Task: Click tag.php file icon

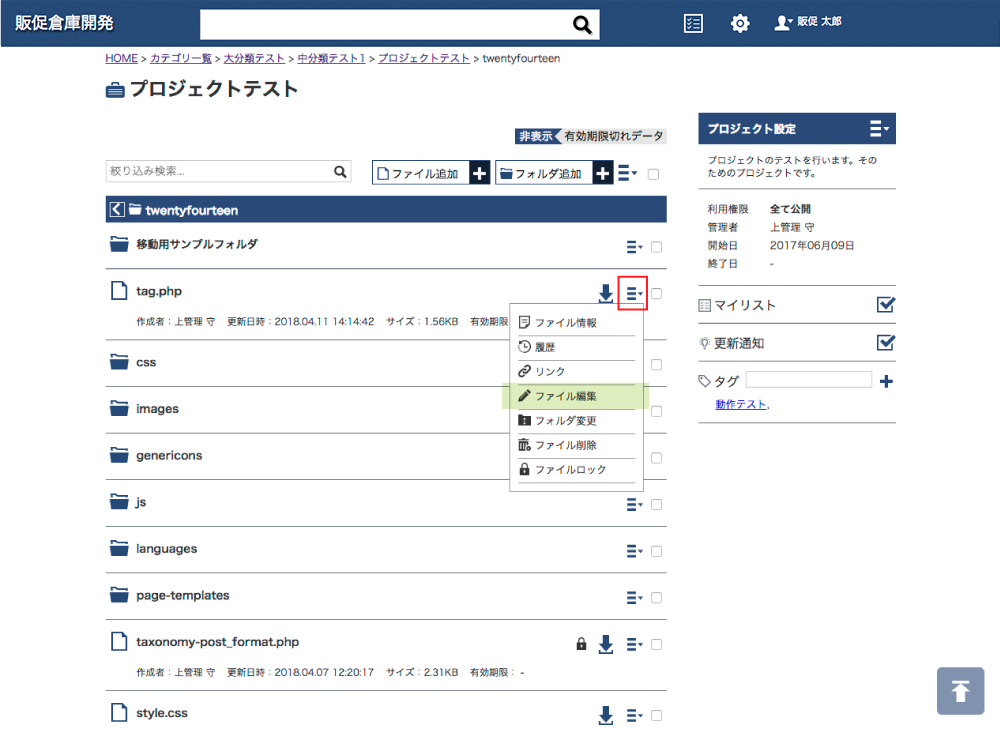Action: [119, 290]
